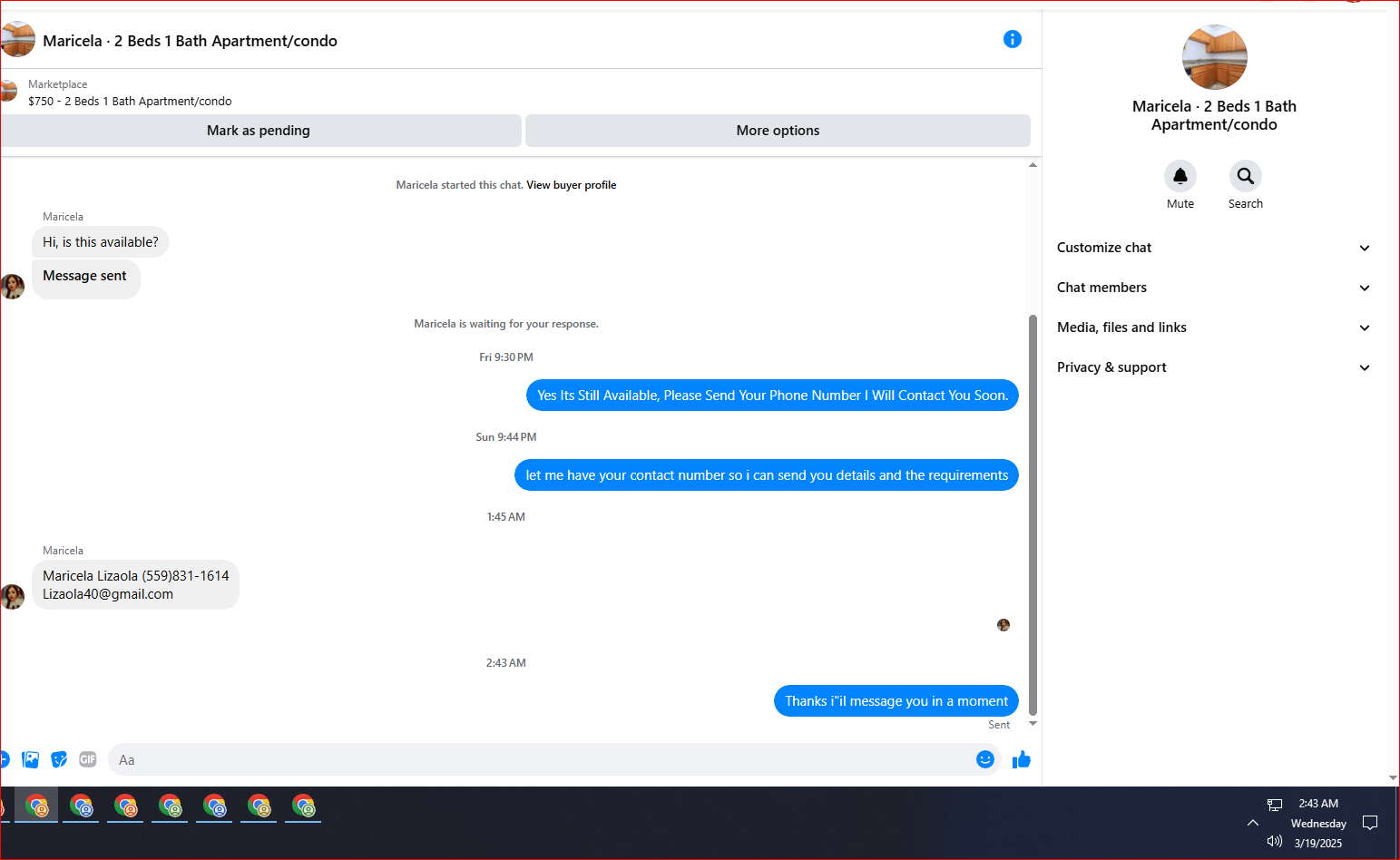Screen dimensions: 1400x860
Task: Open the volume speaker icon in tray
Action: (x=1275, y=841)
